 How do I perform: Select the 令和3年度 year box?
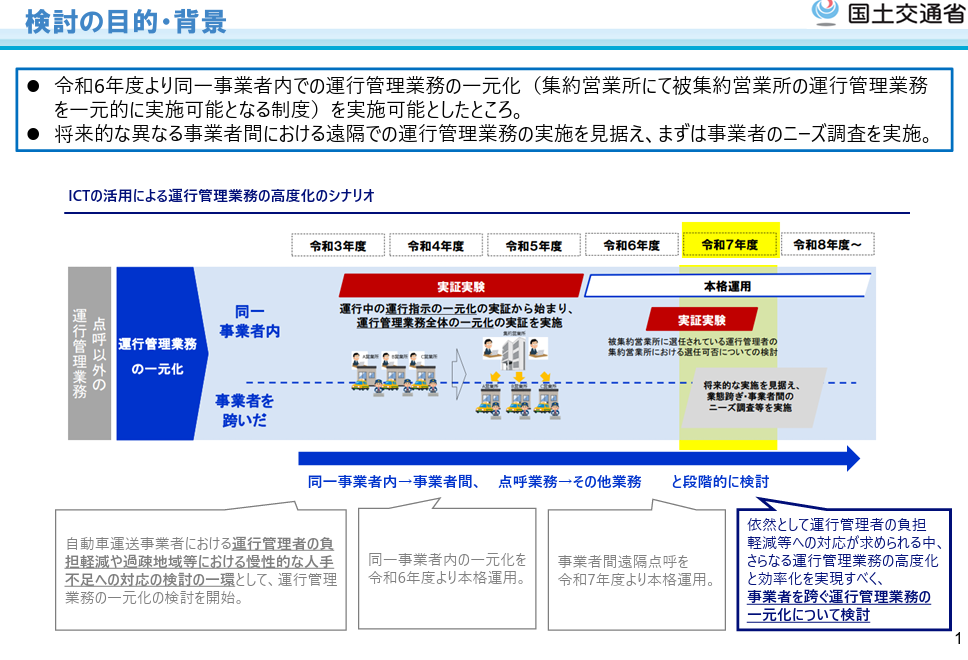338,245
